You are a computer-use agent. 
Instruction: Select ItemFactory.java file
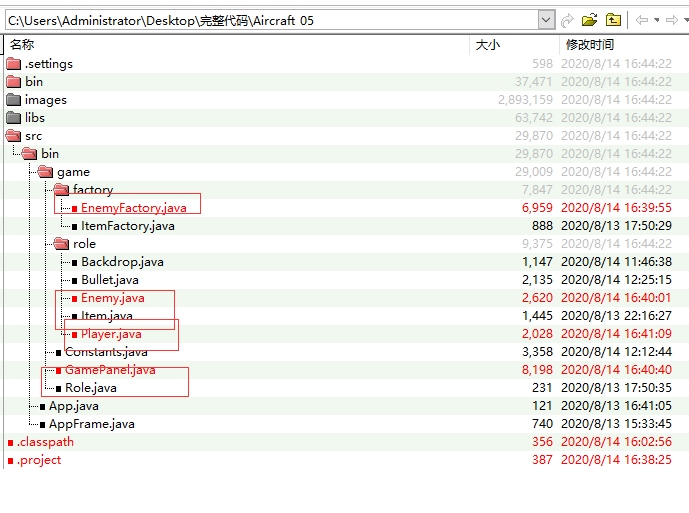click(x=128, y=226)
